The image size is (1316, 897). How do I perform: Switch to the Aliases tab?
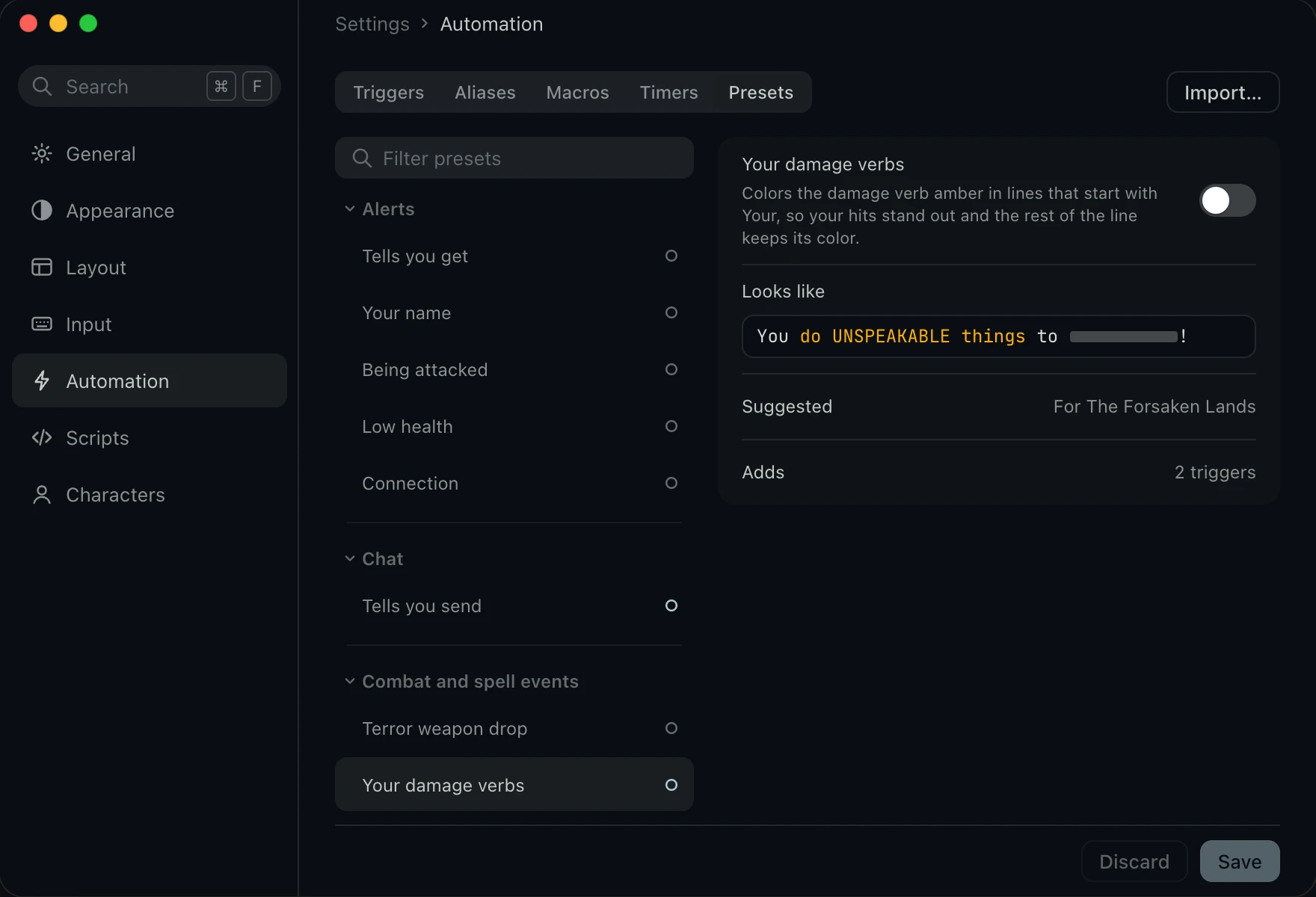[x=485, y=92]
